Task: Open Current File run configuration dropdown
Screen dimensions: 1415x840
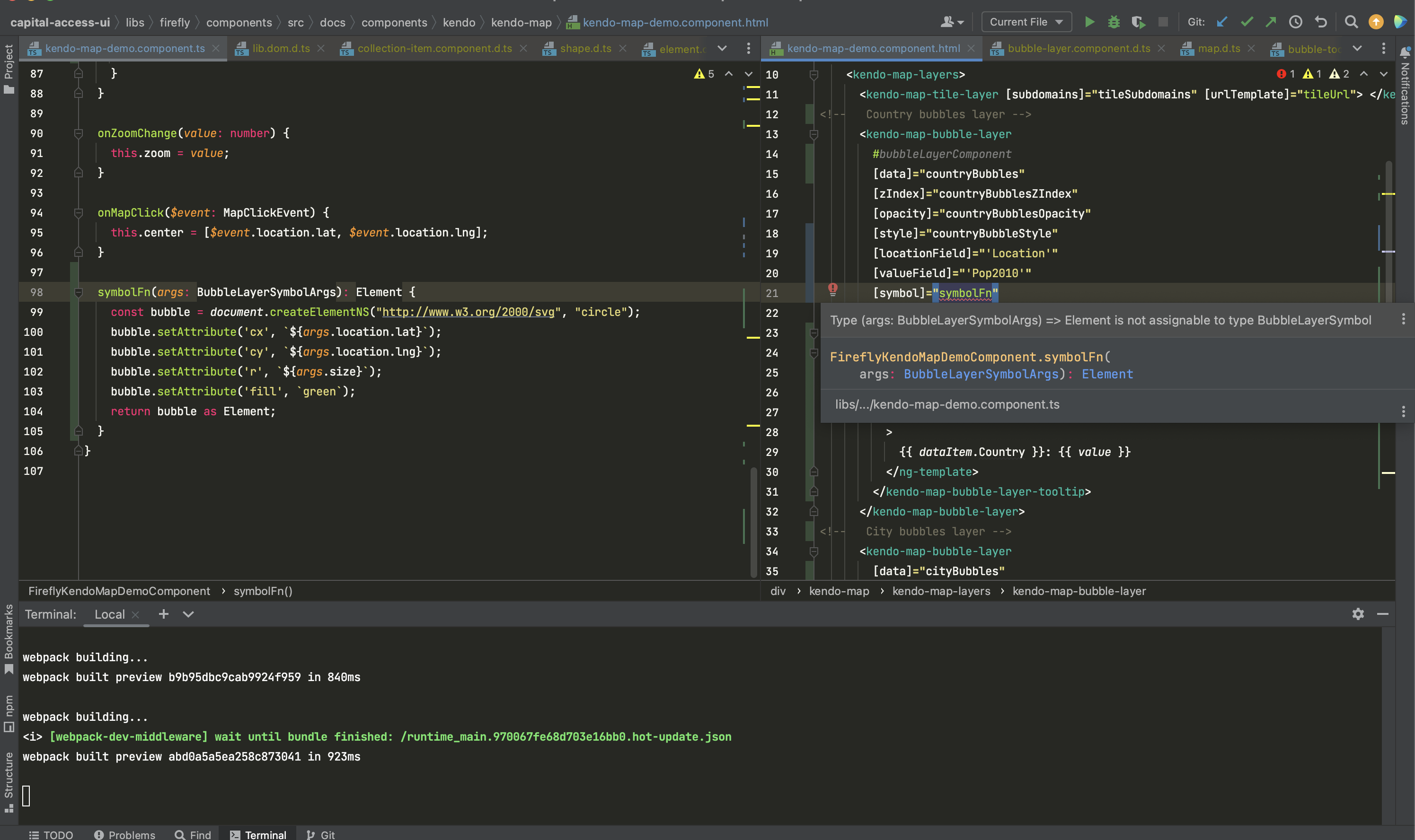Action: click(1026, 22)
